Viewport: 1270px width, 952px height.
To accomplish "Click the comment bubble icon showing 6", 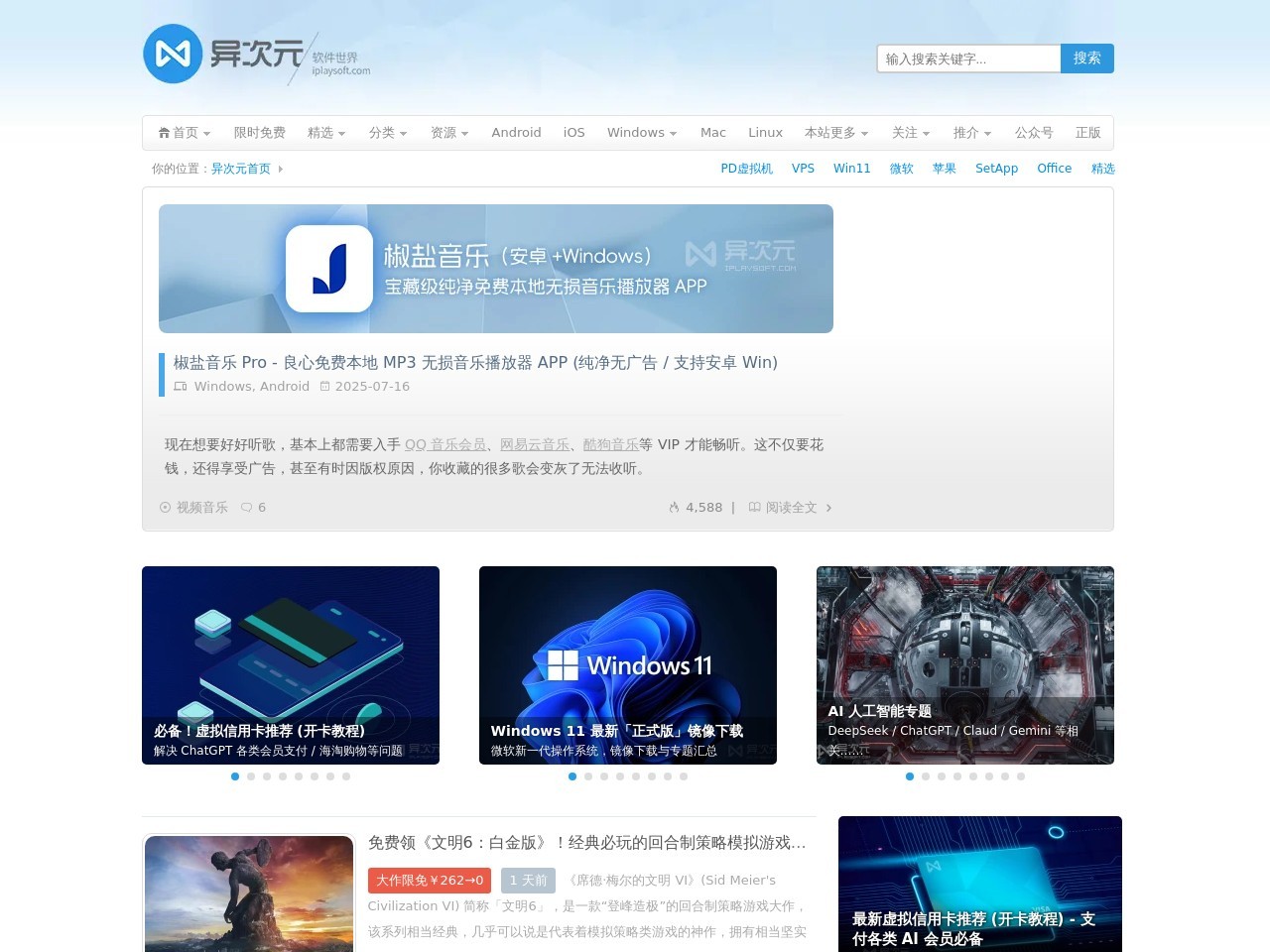I will pyautogui.click(x=247, y=508).
